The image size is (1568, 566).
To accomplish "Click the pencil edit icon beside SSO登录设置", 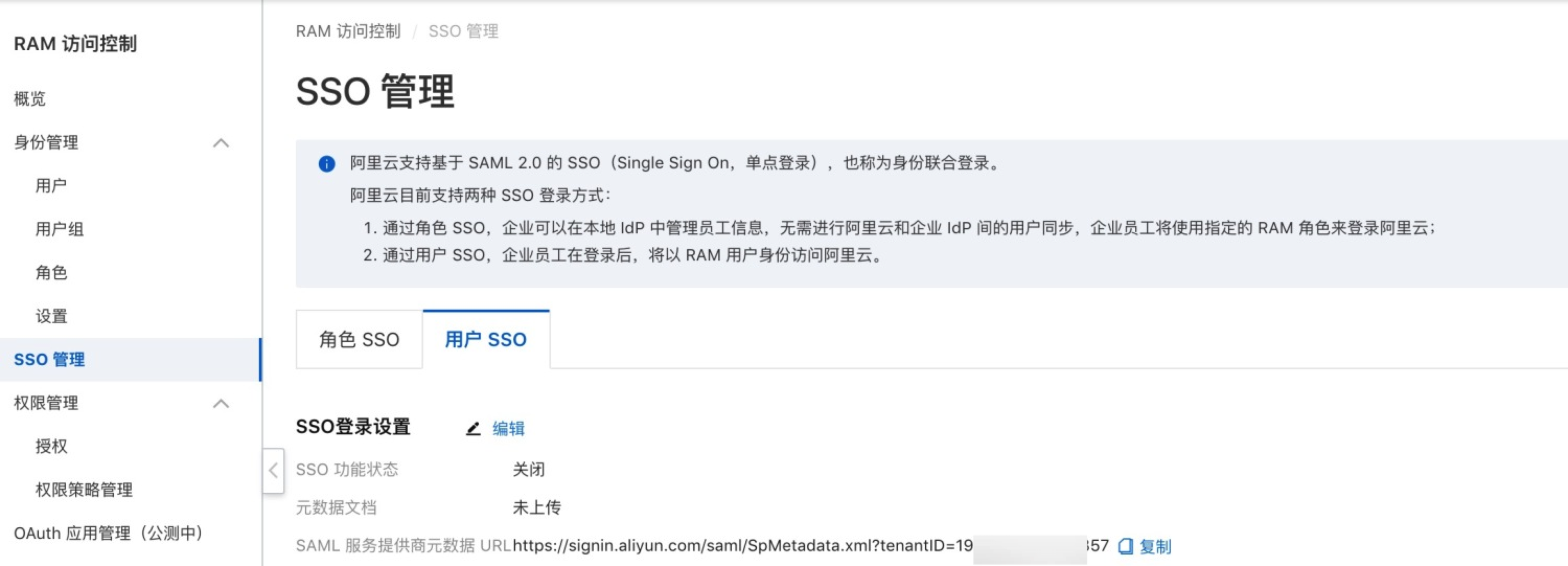I will tap(473, 429).
